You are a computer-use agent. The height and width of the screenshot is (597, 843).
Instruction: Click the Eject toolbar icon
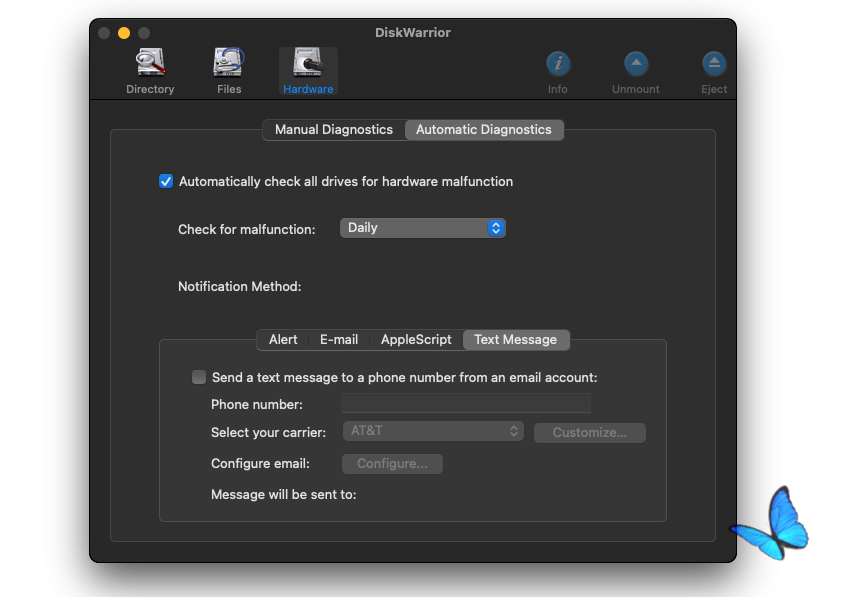click(x=714, y=72)
